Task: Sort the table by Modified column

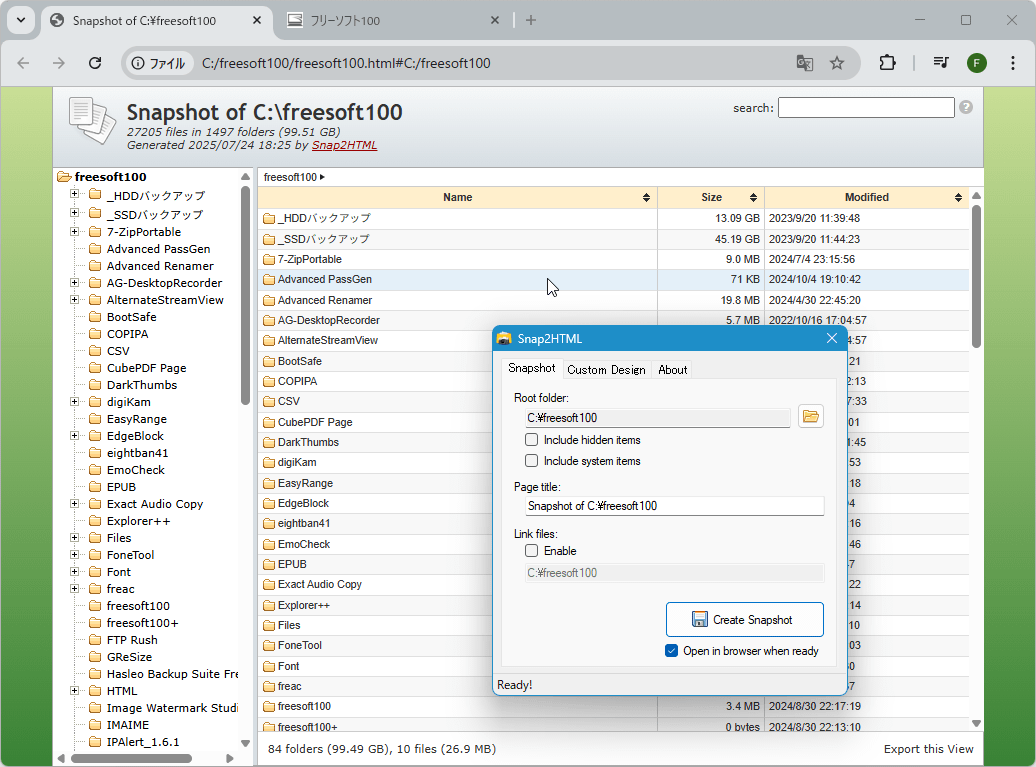Action: (867, 197)
